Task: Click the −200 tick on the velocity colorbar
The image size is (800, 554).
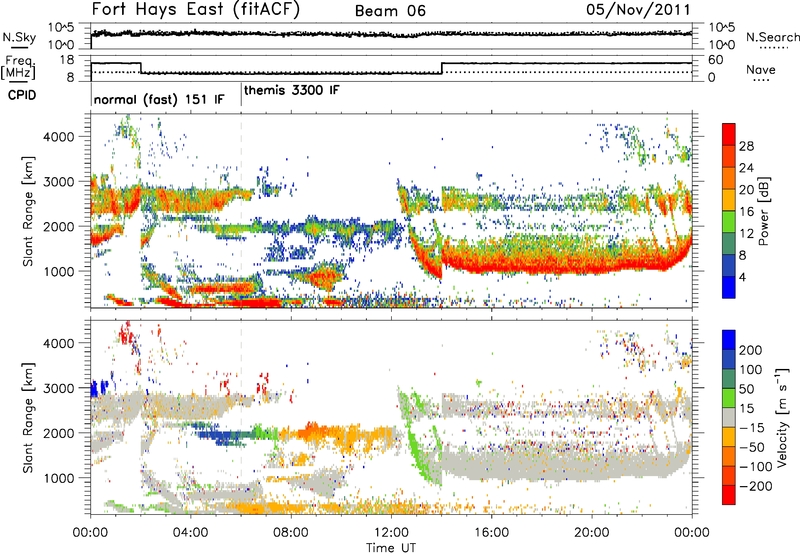Action: pyautogui.click(x=755, y=486)
